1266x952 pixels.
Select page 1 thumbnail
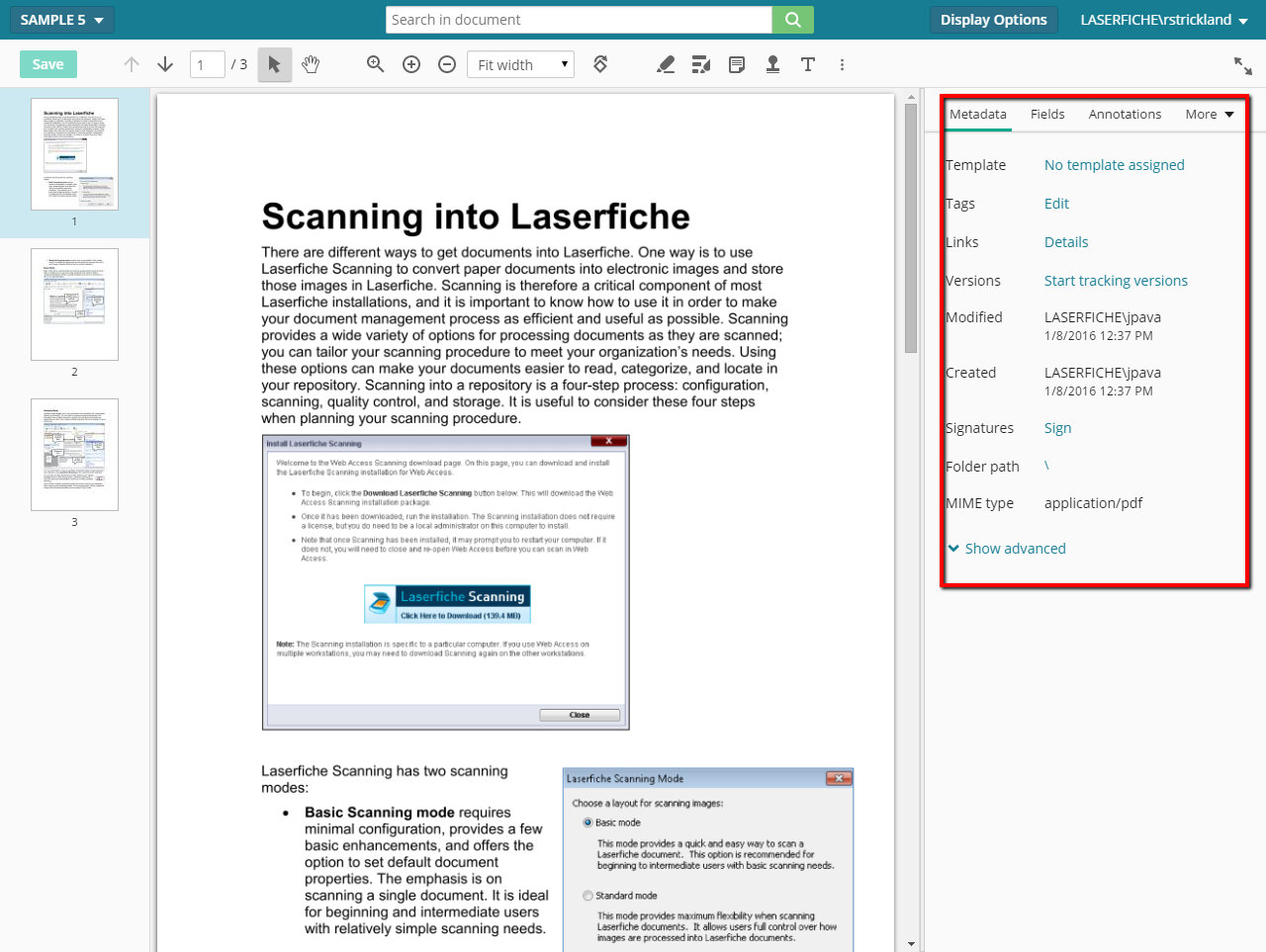pos(74,154)
